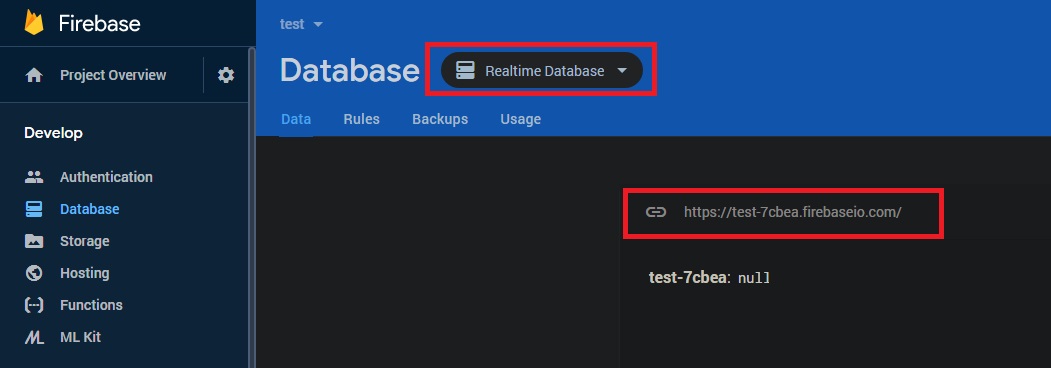Select the test-7cbea root node
This screenshot has width=1051, height=368.
688,278
